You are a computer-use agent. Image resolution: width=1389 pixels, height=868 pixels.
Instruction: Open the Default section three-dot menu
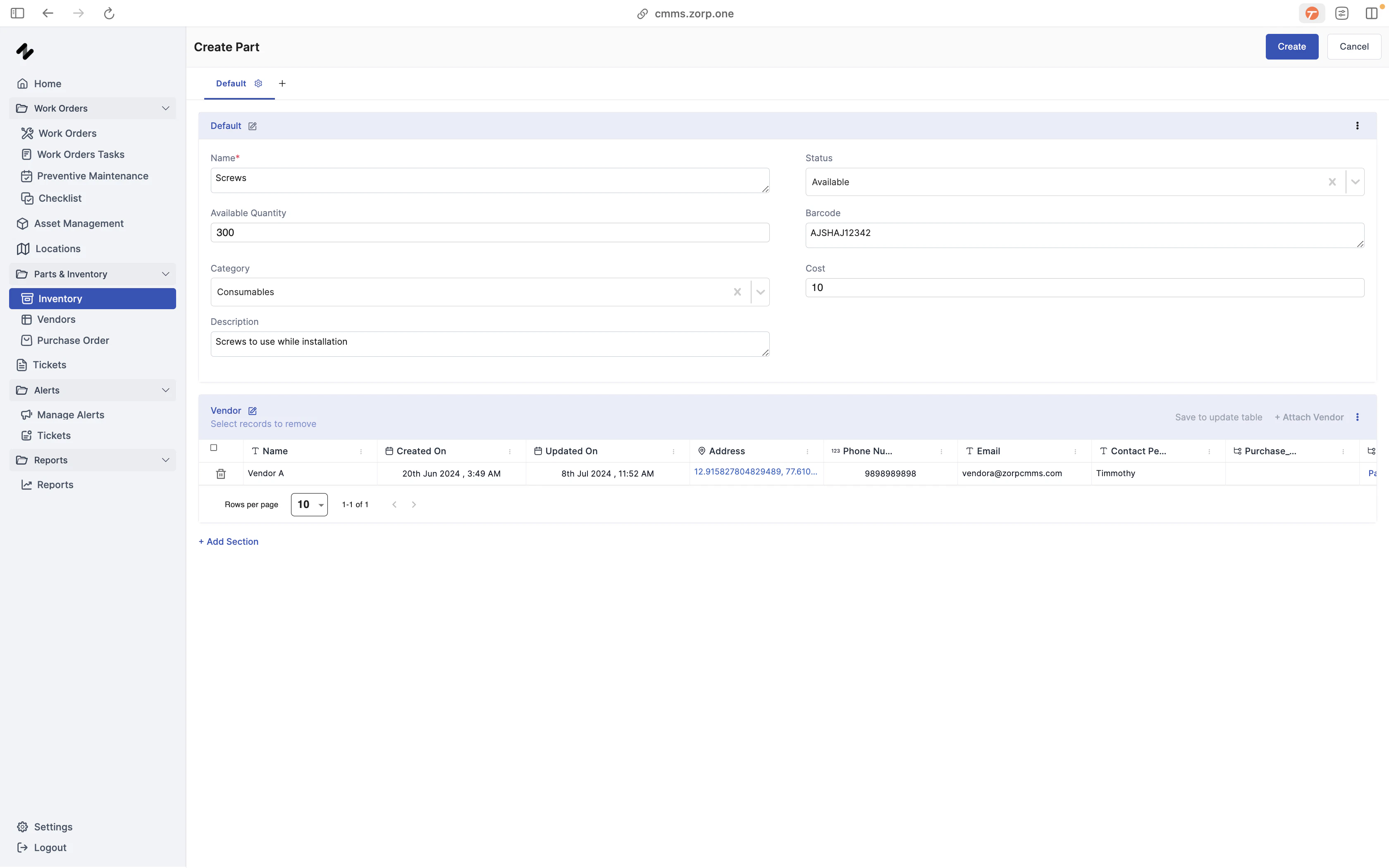[x=1357, y=126]
